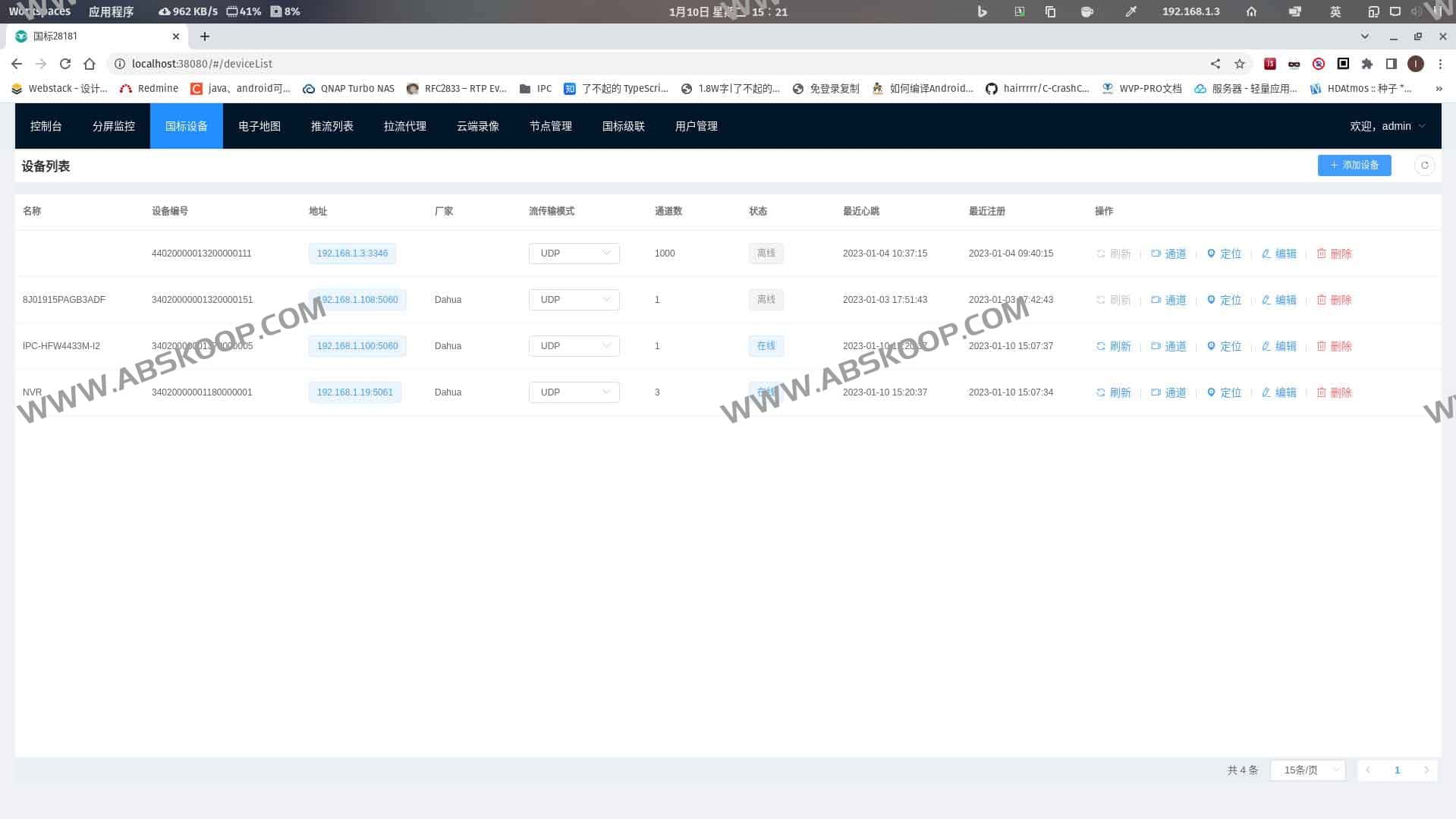The height and width of the screenshot is (819, 1456).
Task: Switch to the 电子地图 tab
Action: pos(259,126)
